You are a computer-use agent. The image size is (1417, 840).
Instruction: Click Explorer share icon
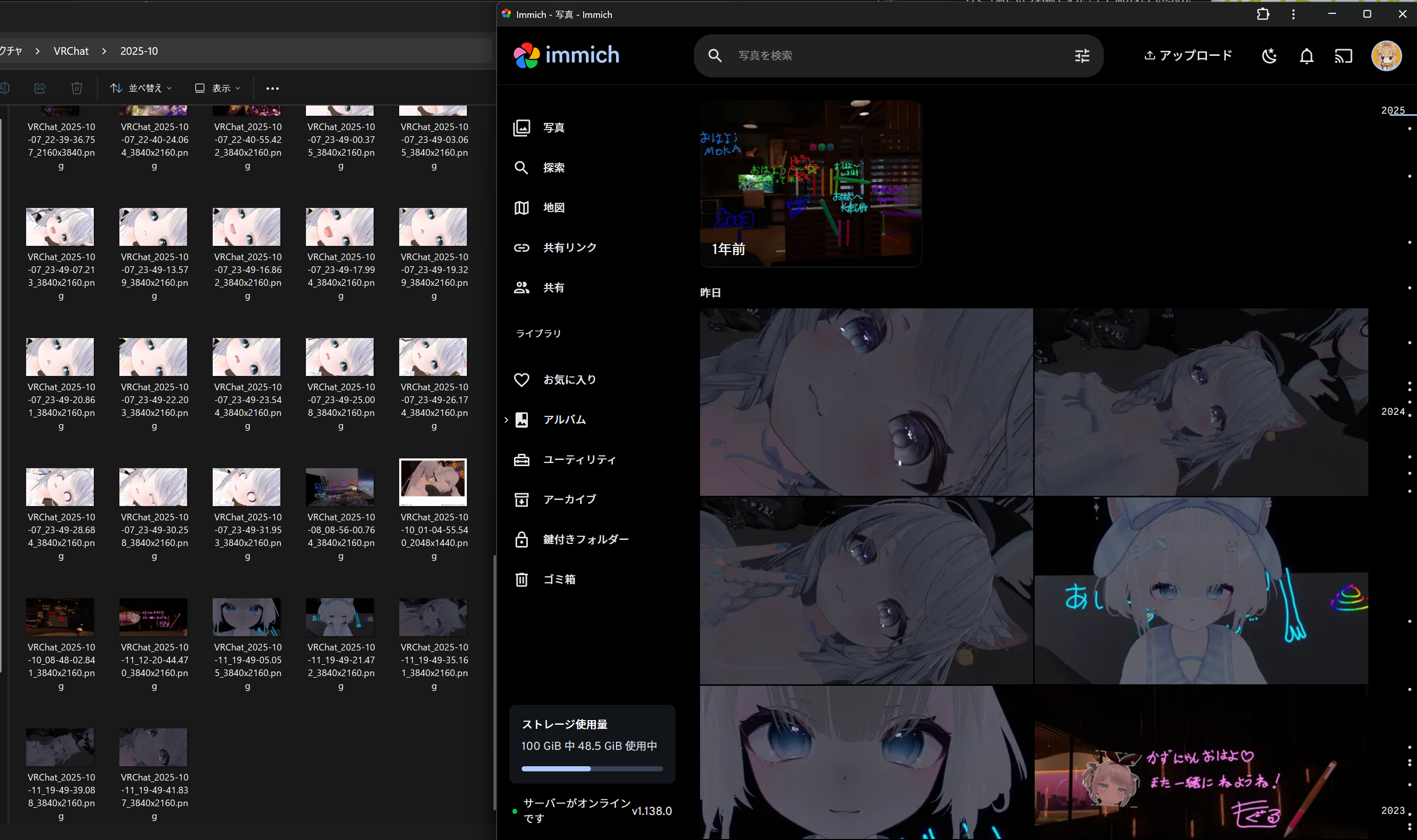click(x=39, y=88)
